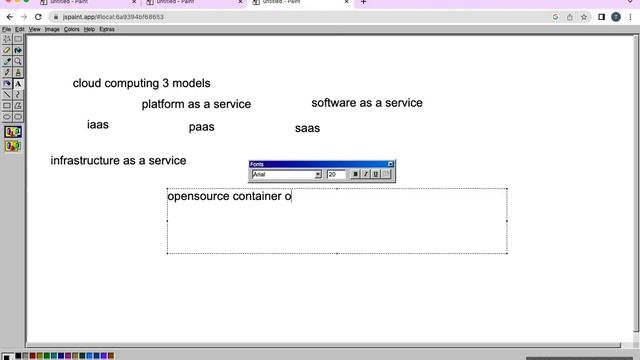640x360 pixels.
Task: Pick the purple palette swatch
Action: click(68, 356)
